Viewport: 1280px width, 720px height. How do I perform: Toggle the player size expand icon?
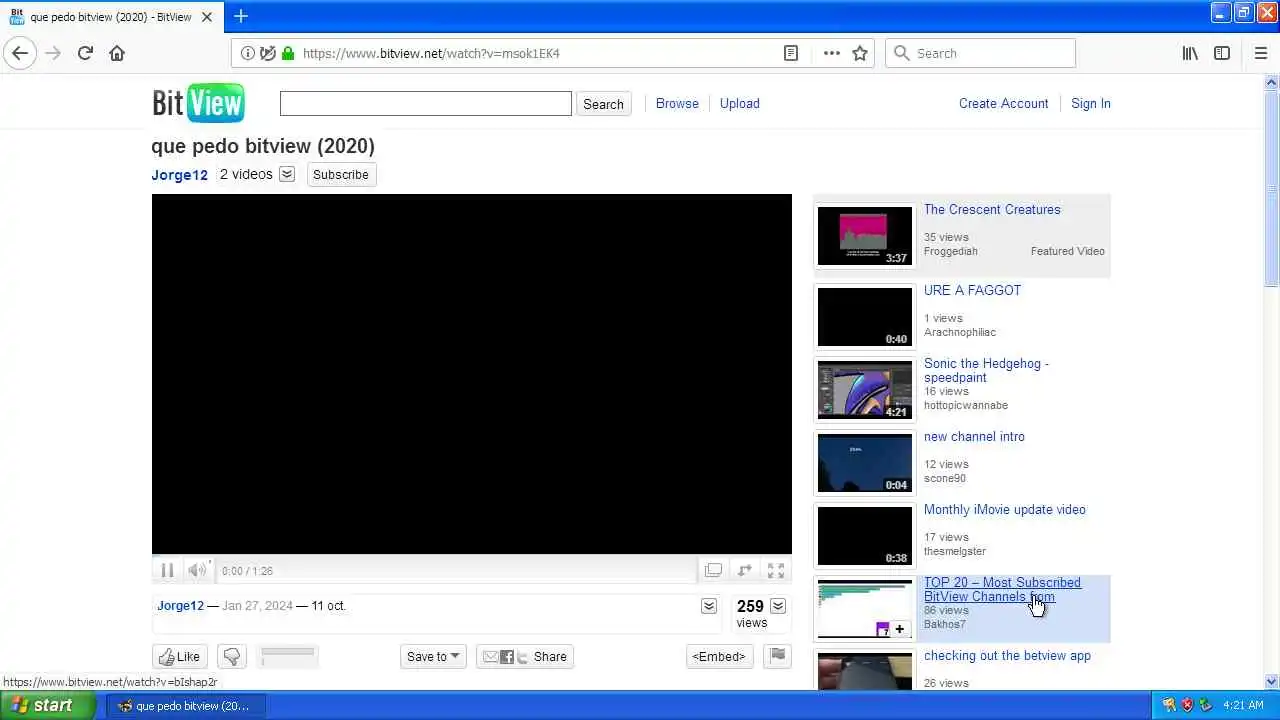(745, 570)
